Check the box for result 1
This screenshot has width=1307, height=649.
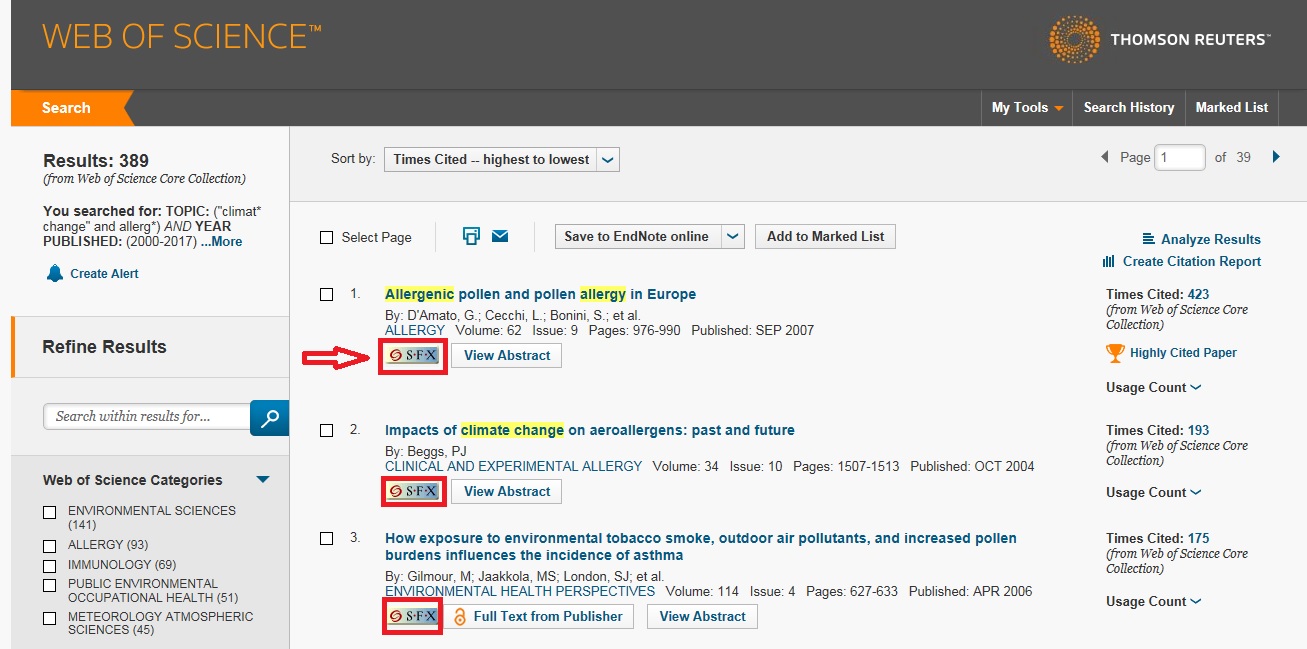tap(326, 294)
